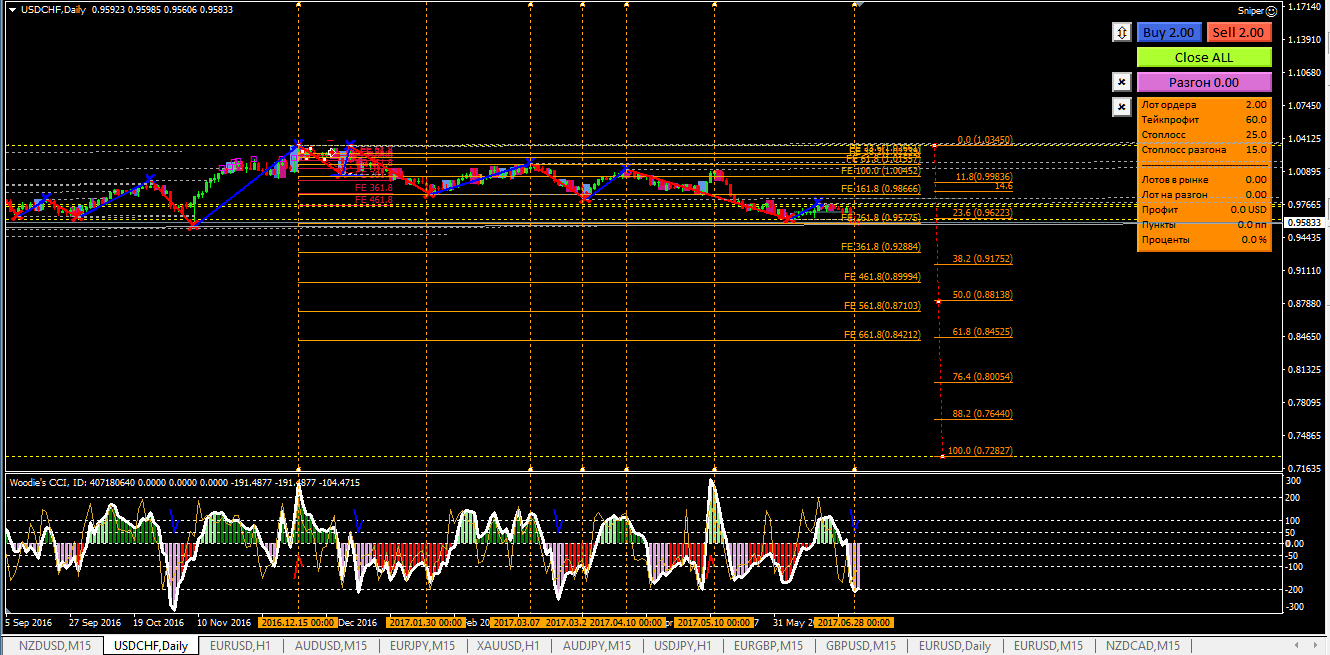Screen dimensions: 1330x655
Task: Click the up-down arrow icon beside Buy
Action: pos(1122,32)
